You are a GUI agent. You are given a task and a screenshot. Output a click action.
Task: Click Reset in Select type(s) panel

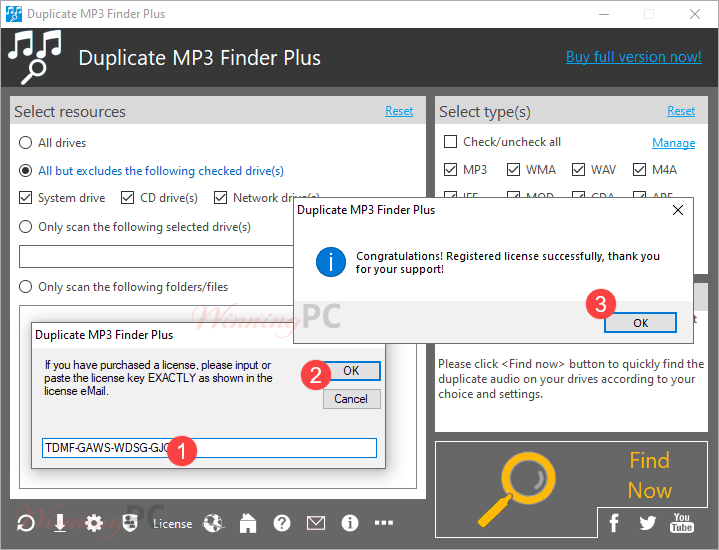(681, 111)
